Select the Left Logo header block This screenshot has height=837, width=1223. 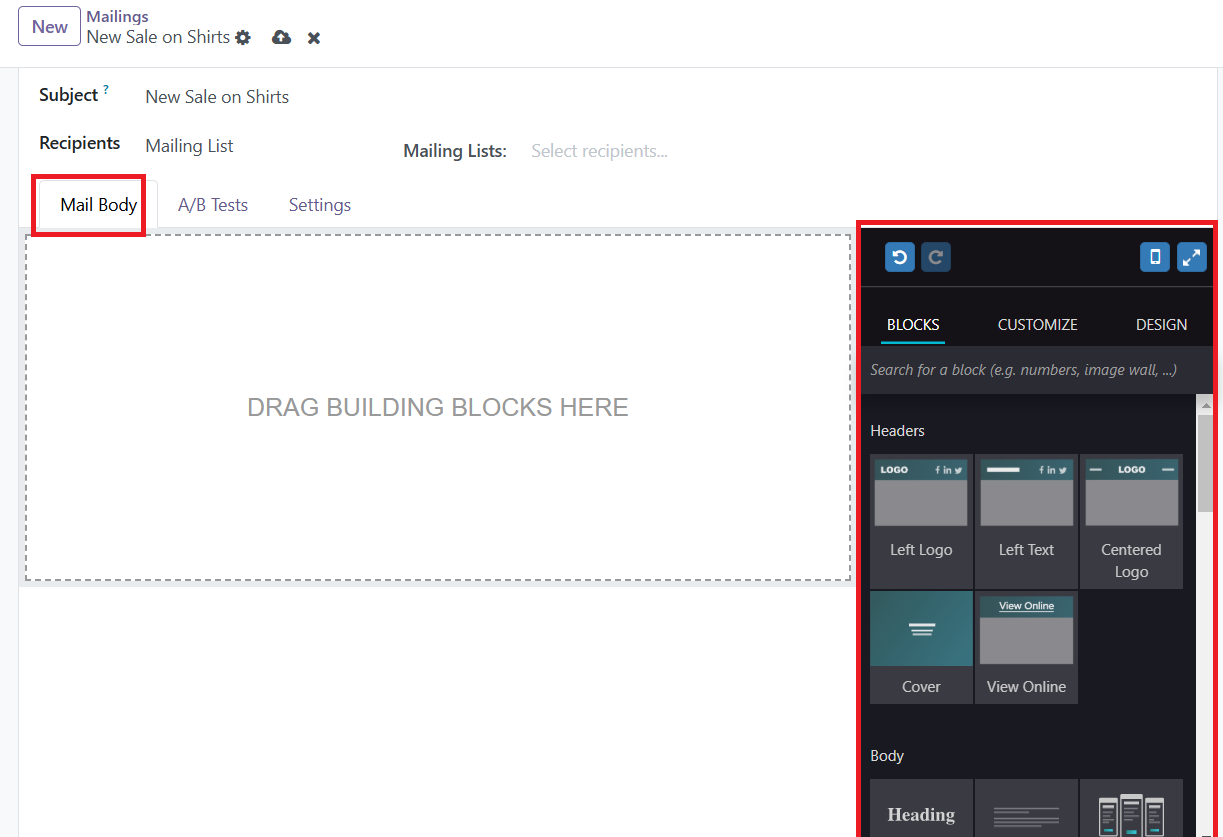[x=921, y=521]
